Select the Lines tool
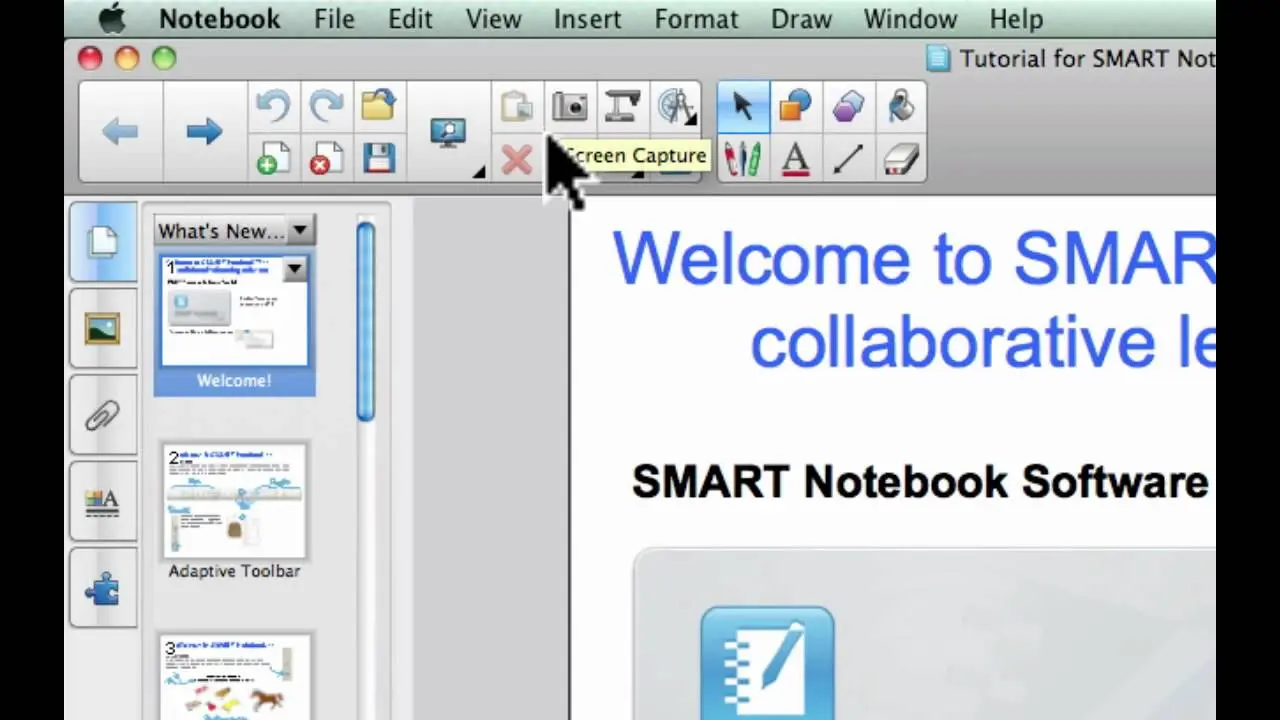The width and height of the screenshot is (1280, 720). pyautogui.click(x=848, y=159)
